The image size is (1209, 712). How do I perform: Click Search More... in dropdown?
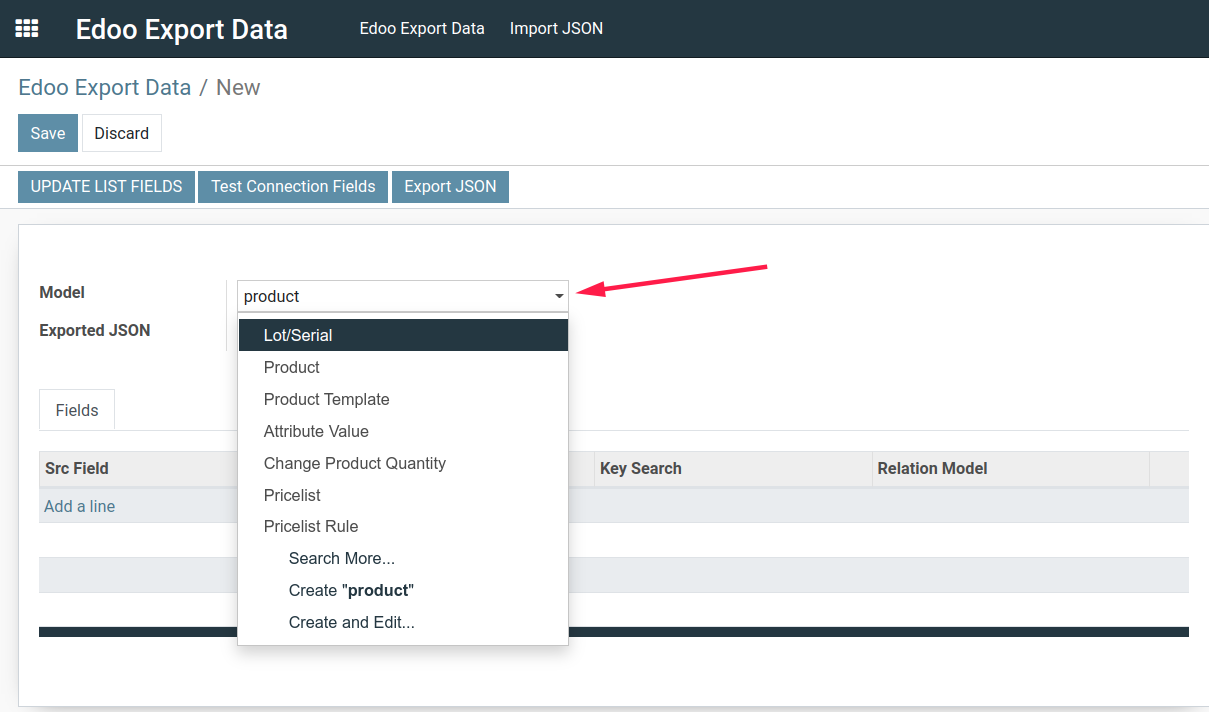point(403,558)
